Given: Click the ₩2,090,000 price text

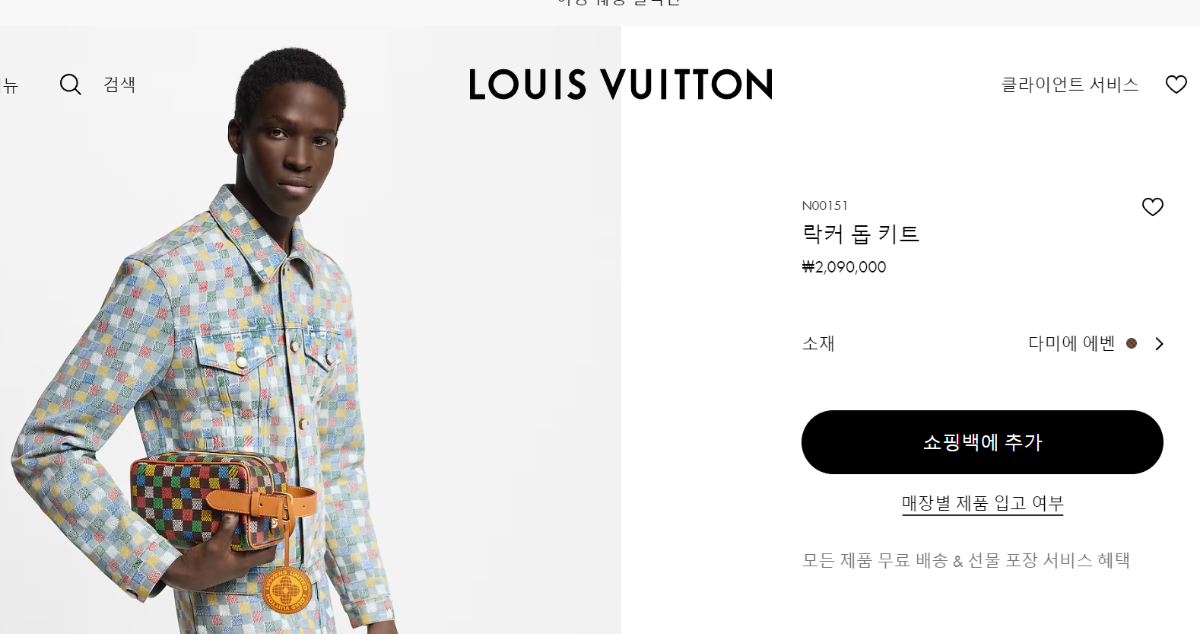Looking at the screenshot, I should click(844, 267).
